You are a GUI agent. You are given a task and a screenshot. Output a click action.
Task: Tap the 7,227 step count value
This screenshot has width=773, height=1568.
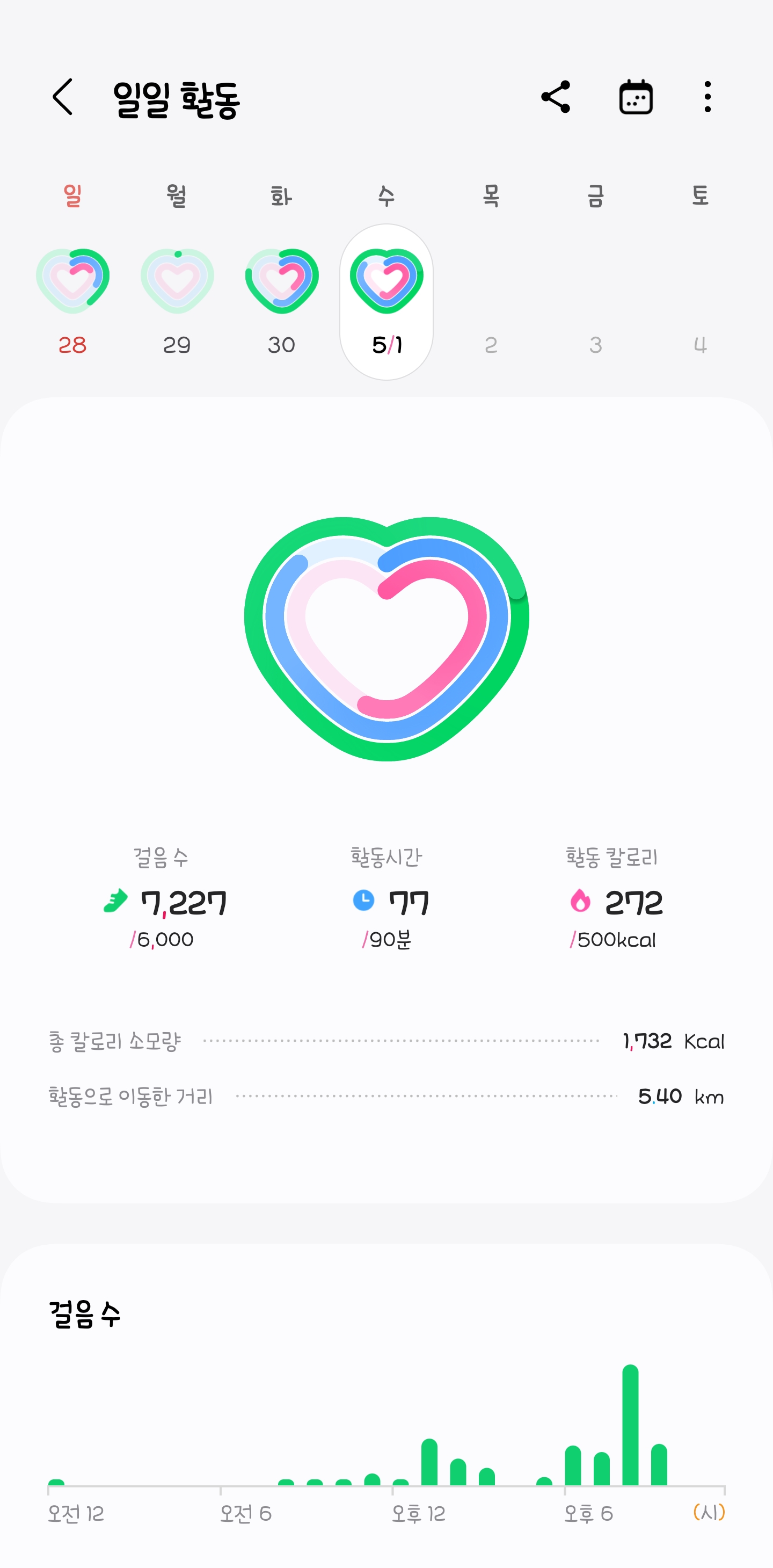(x=183, y=903)
